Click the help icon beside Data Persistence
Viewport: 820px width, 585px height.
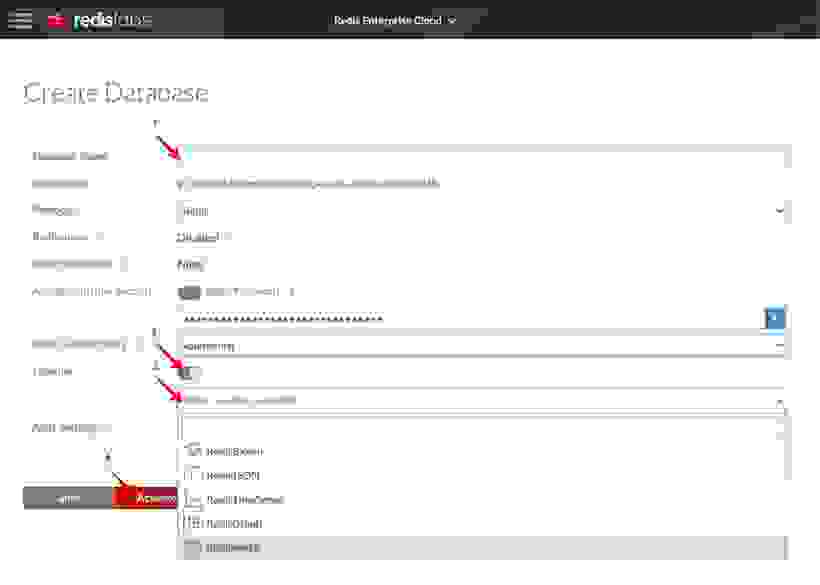124,265
